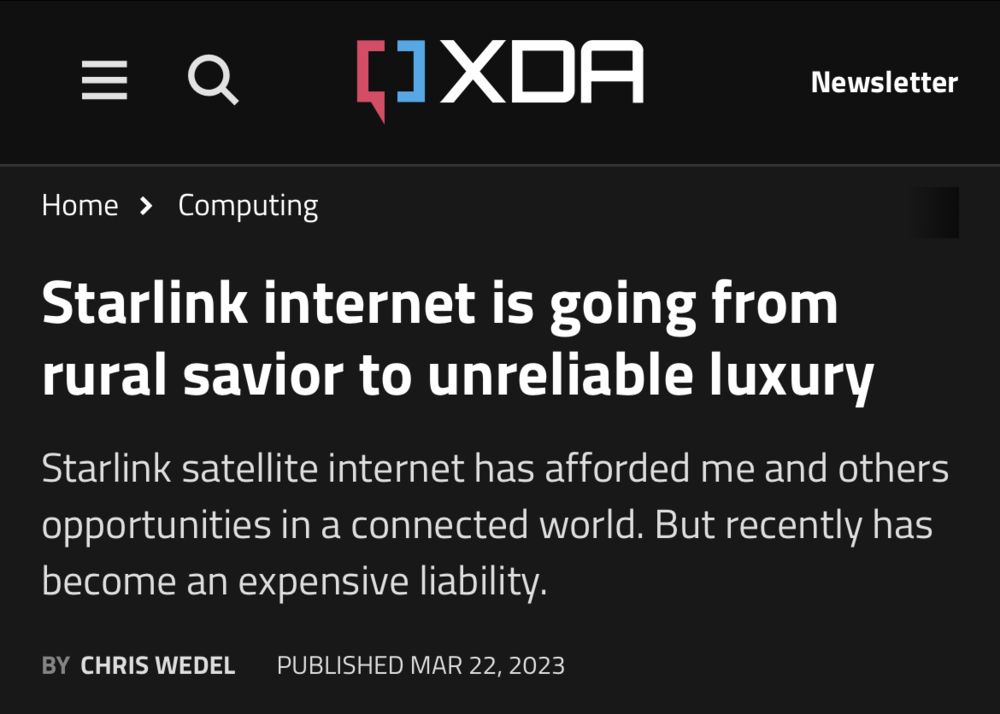Image resolution: width=1000 pixels, height=714 pixels.
Task: Open the Newsletter link in the header
Action: pyautogui.click(x=884, y=82)
